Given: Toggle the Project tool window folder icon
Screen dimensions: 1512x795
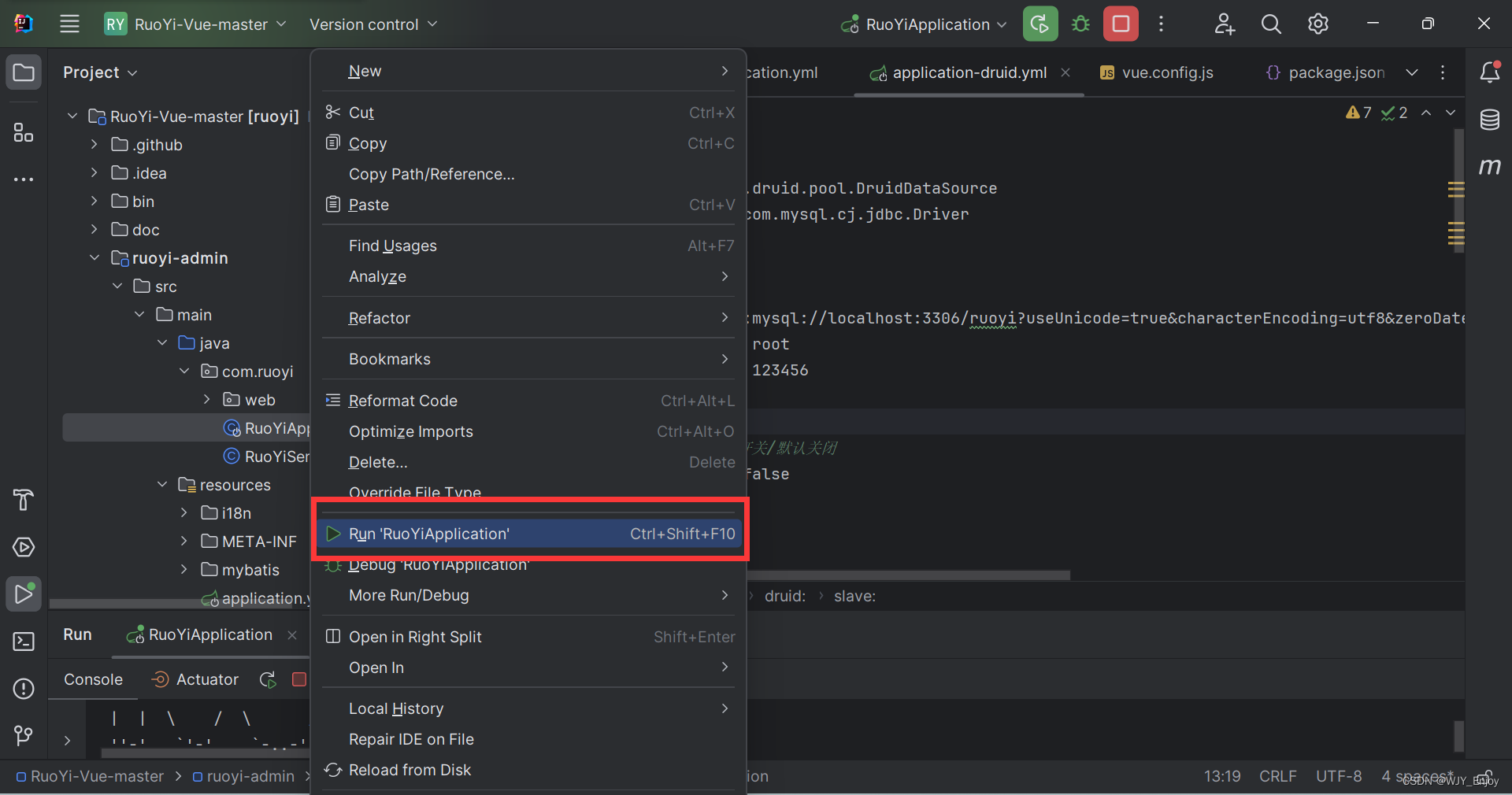Looking at the screenshot, I should (24, 72).
